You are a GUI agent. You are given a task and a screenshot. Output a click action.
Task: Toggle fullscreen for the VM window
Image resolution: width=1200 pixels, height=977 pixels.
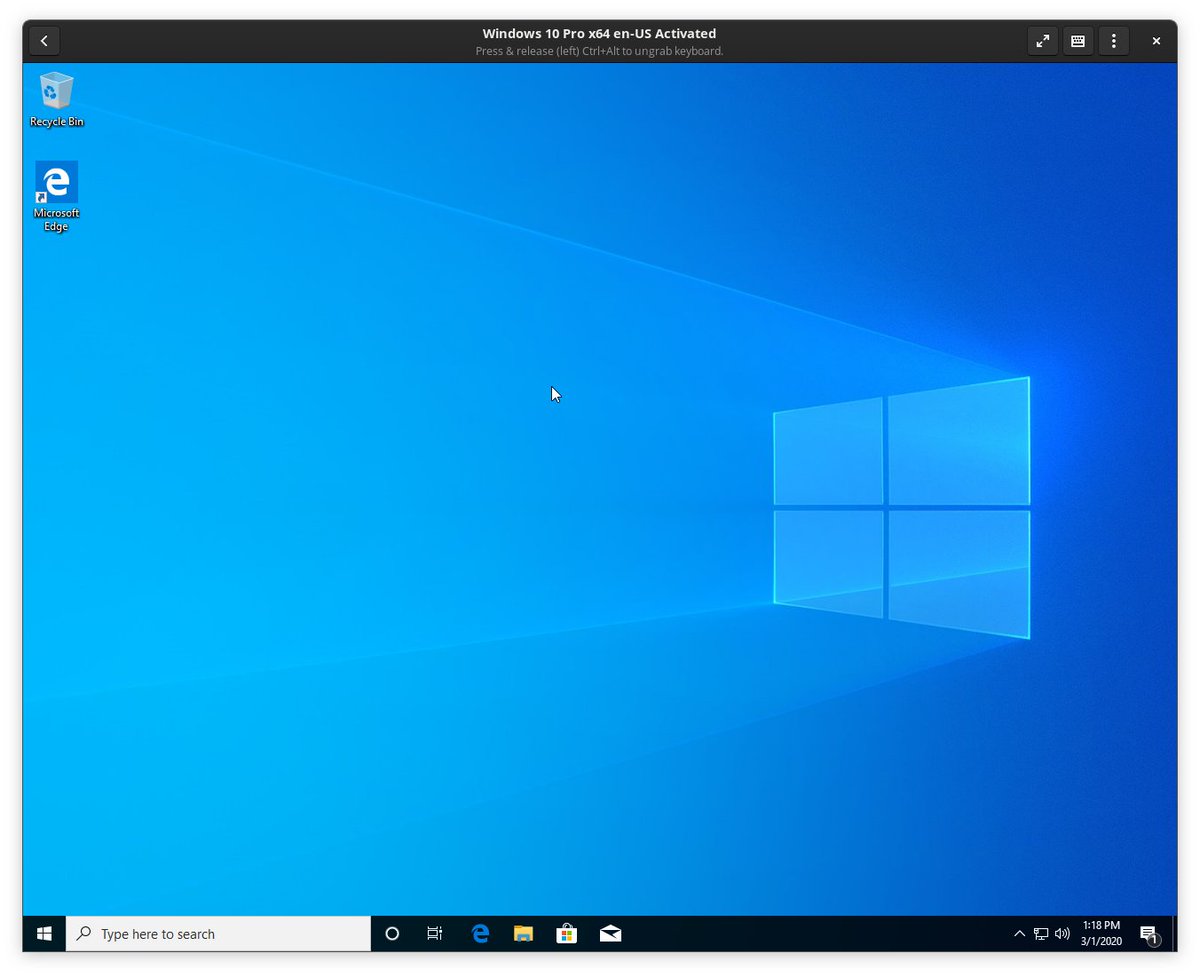click(1043, 41)
